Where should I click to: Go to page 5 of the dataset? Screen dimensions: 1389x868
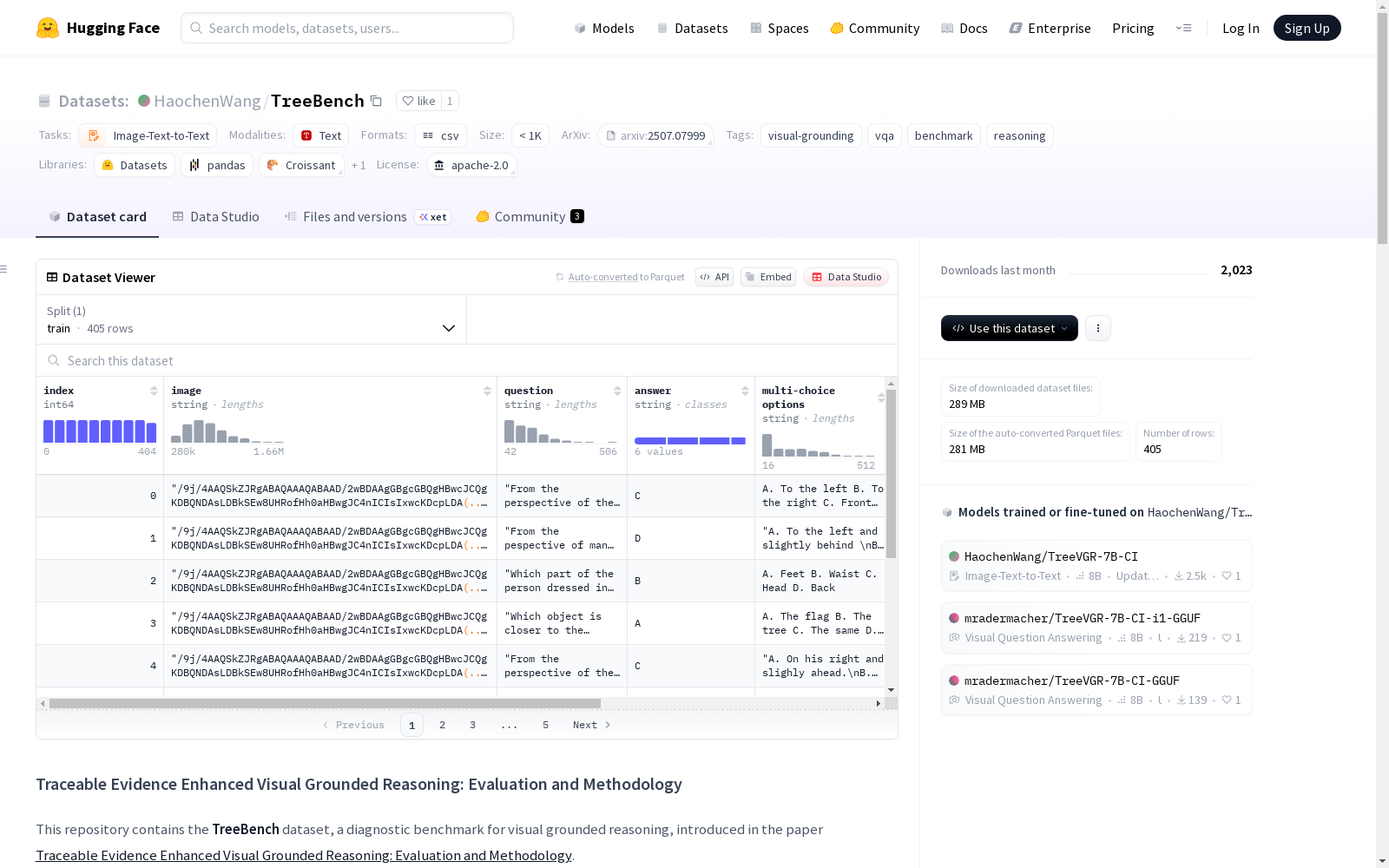click(545, 725)
